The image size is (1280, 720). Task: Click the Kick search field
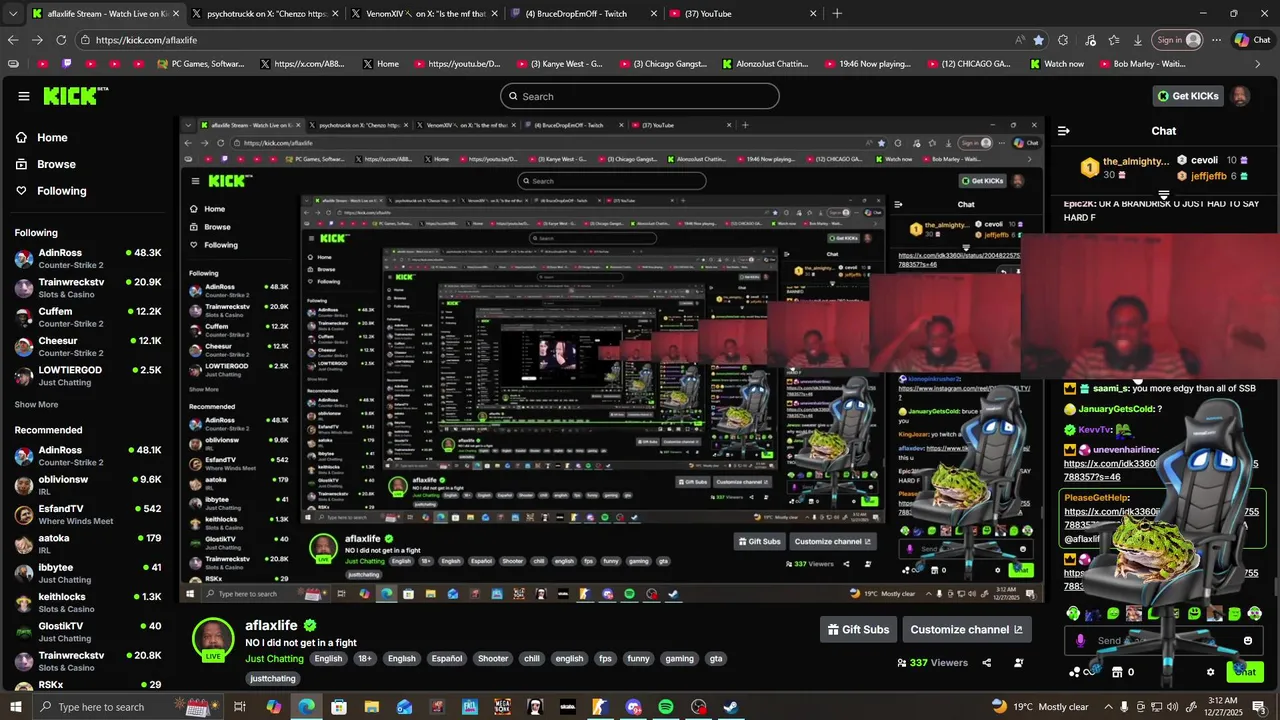click(640, 96)
